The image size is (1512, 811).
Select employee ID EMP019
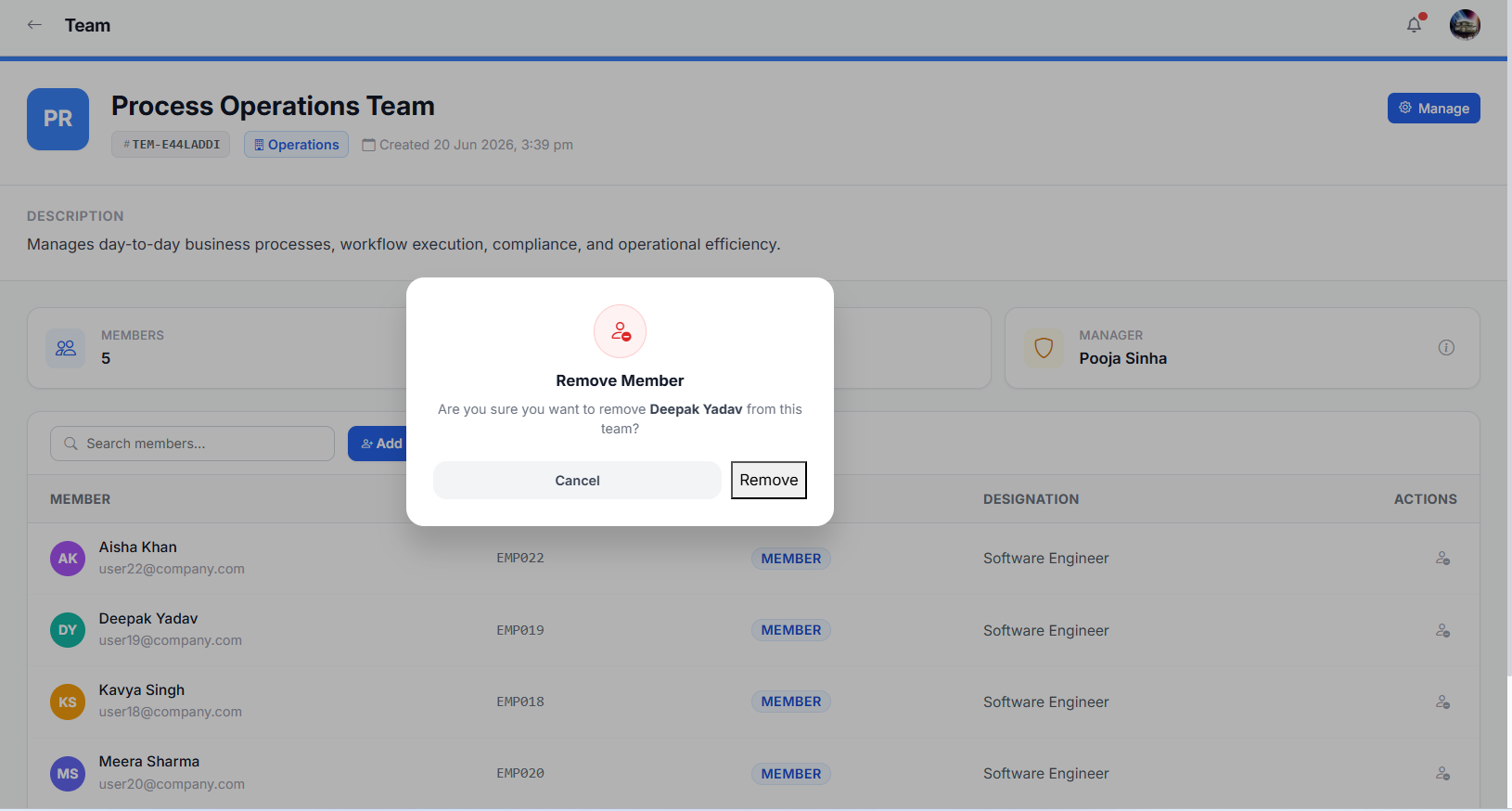[x=520, y=630]
